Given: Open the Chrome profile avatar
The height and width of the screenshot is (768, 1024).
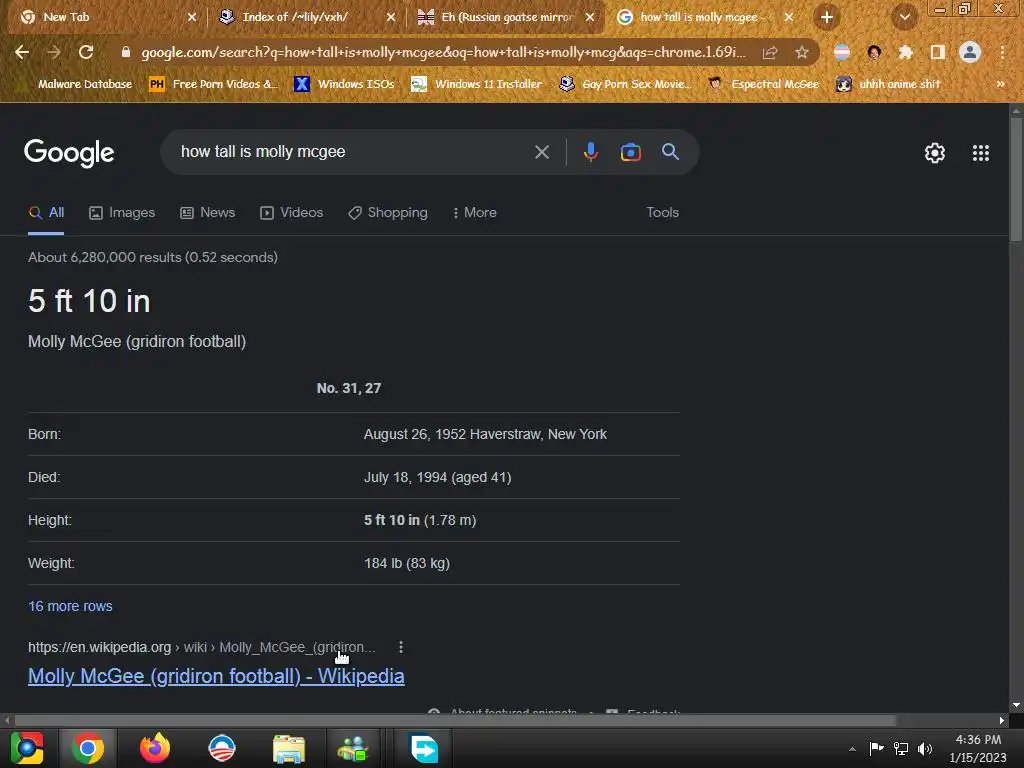Looking at the screenshot, I should (970, 52).
